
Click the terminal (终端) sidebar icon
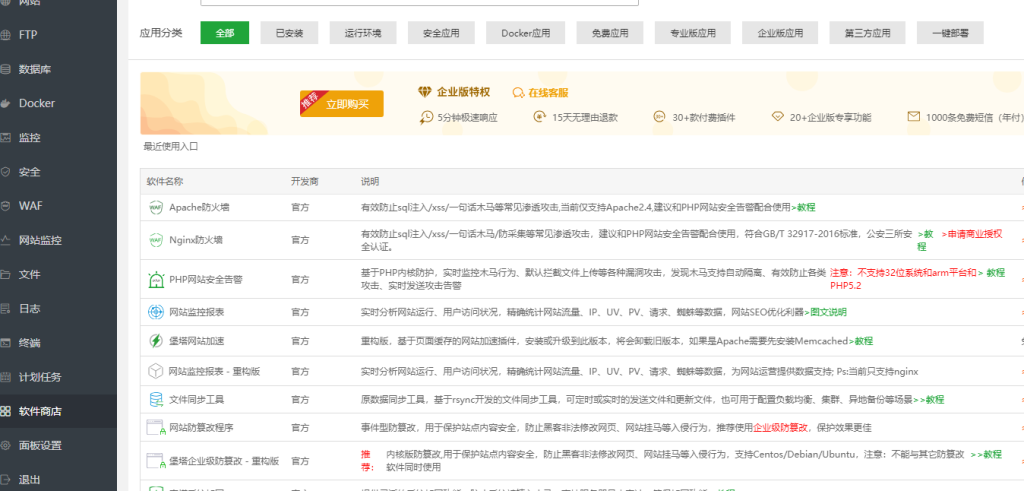point(6,343)
